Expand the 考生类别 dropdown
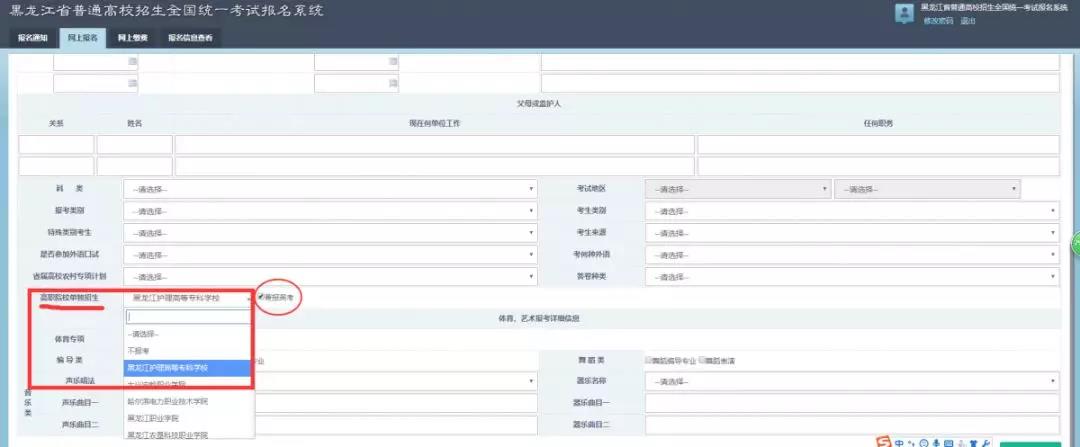The width and height of the screenshot is (1080, 447). [852, 211]
